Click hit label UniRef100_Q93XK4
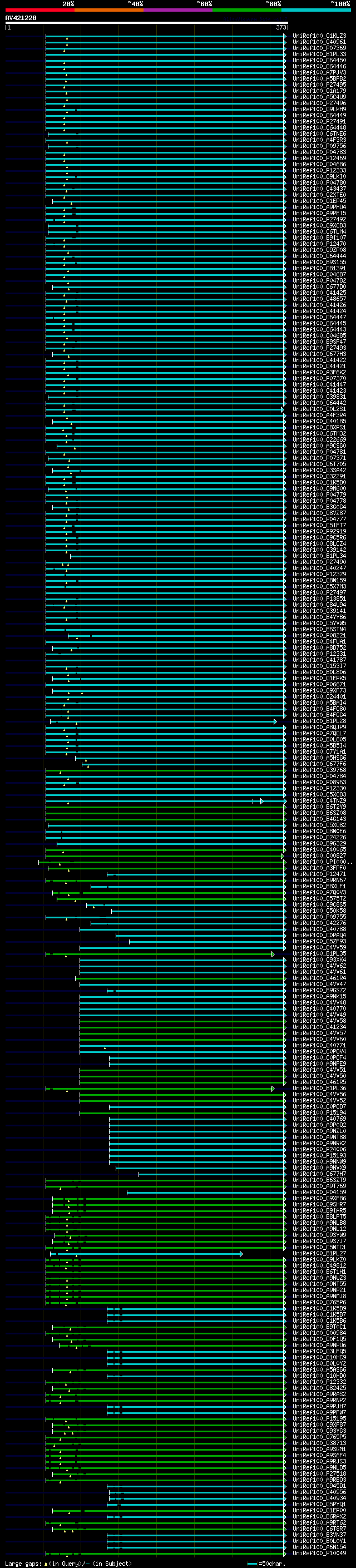Viewport: 356px width, 1568px height. pyautogui.click(x=319, y=960)
